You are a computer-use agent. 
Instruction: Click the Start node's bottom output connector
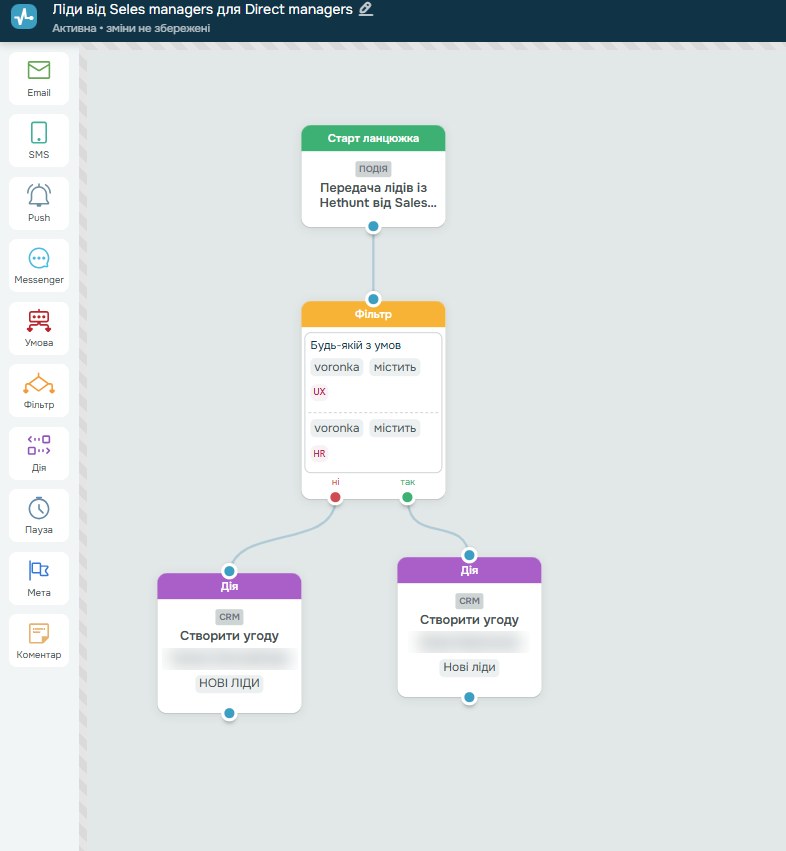pyautogui.click(x=373, y=226)
